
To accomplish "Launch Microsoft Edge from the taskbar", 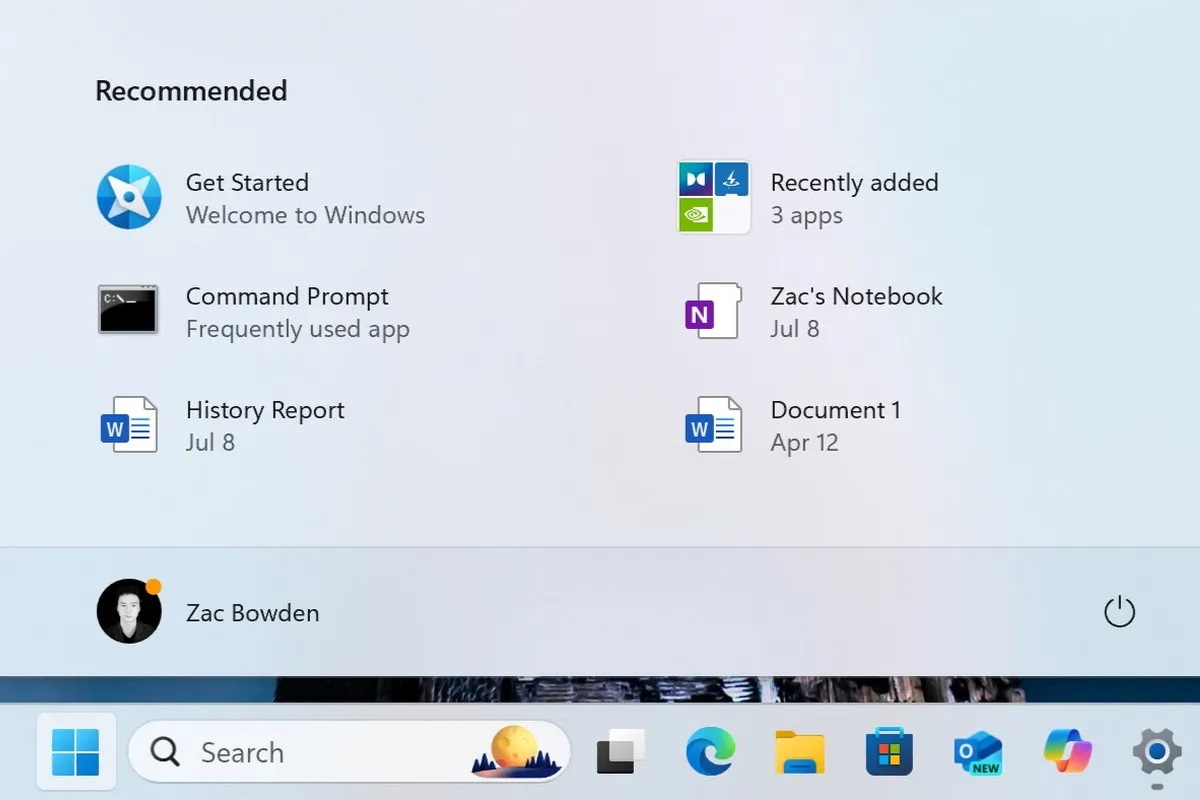I will click(710, 752).
